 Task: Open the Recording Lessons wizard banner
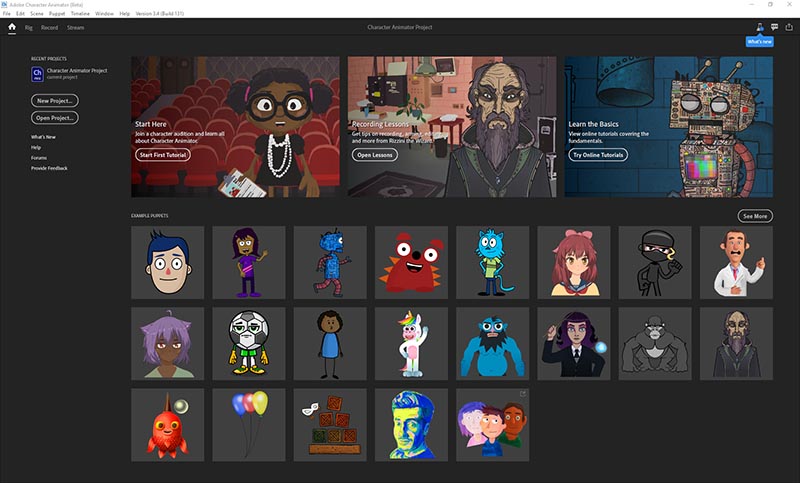[x=452, y=126]
